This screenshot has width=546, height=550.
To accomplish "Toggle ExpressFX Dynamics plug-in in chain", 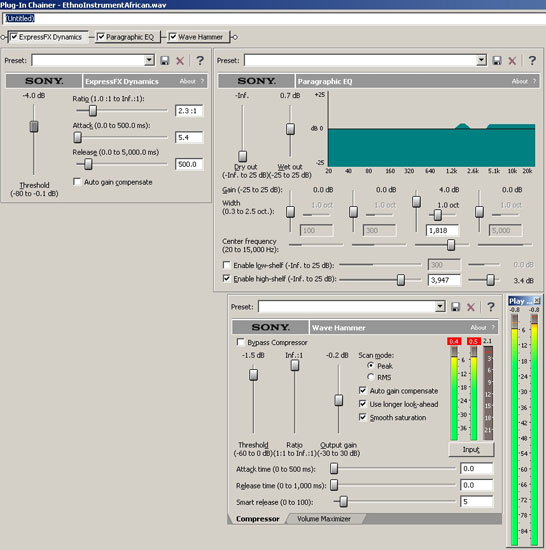I will [x=14, y=37].
